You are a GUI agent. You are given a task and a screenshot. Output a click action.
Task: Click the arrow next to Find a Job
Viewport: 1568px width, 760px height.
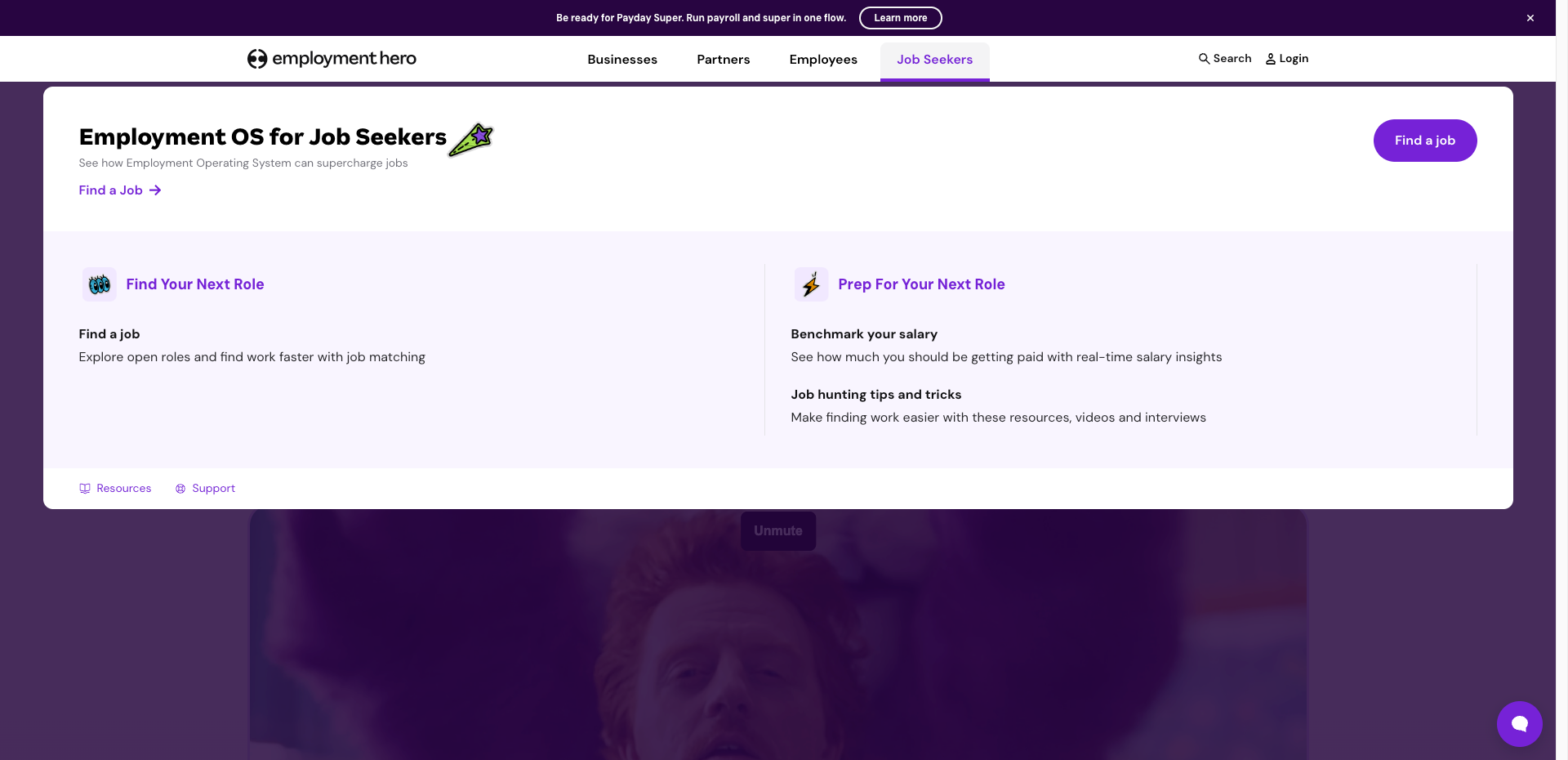[x=155, y=190]
